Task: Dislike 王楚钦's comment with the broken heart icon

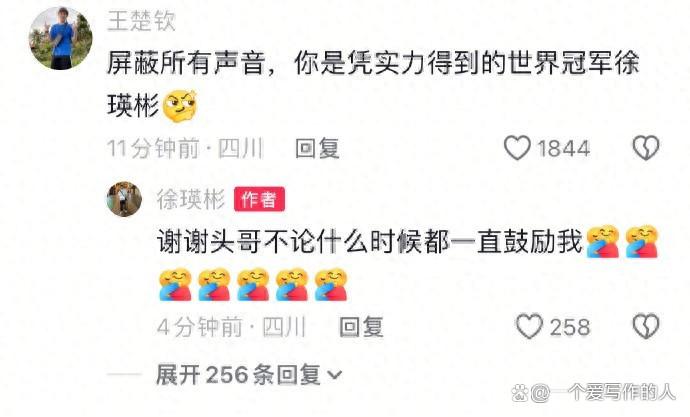Action: tap(646, 148)
